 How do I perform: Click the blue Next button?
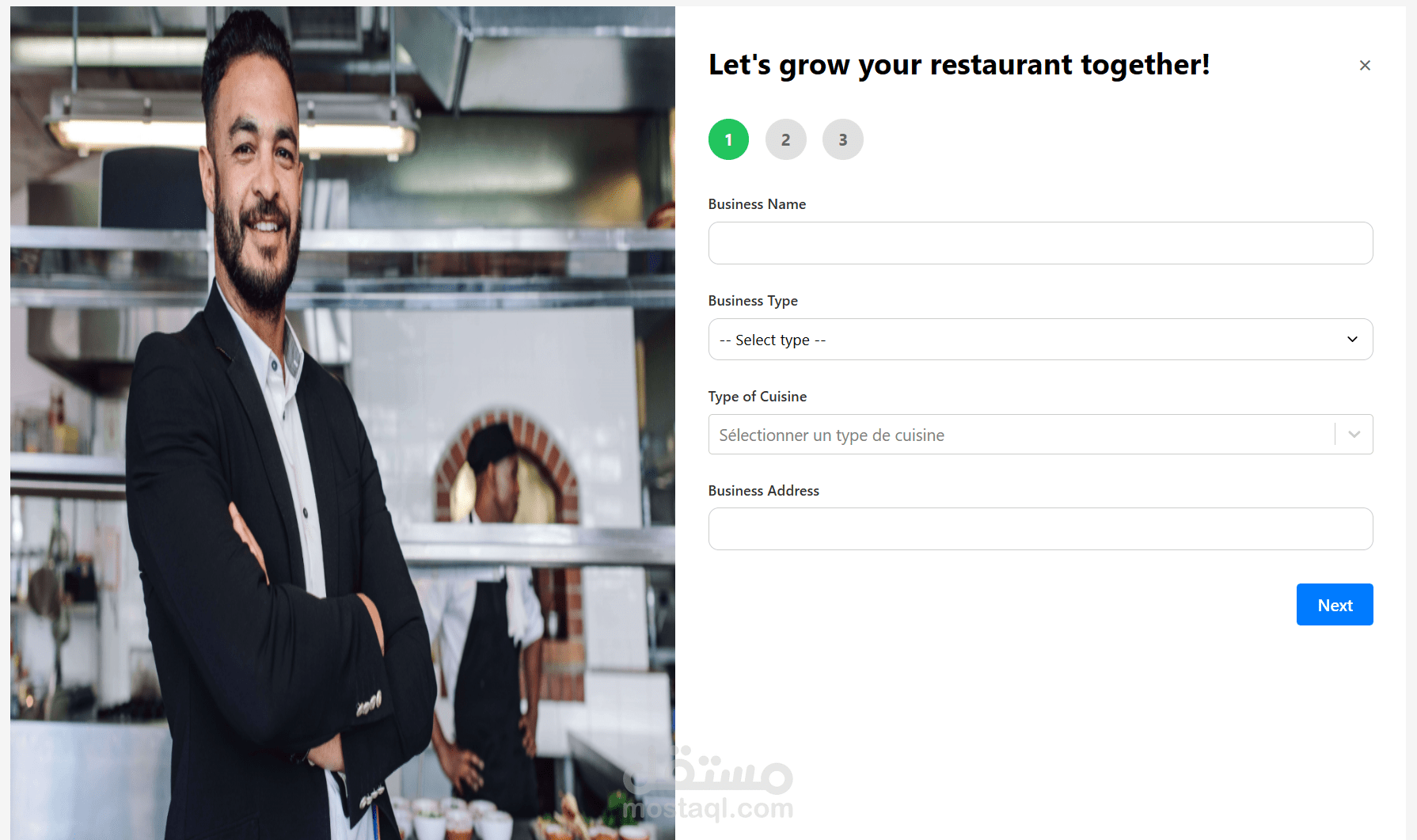[x=1335, y=605]
